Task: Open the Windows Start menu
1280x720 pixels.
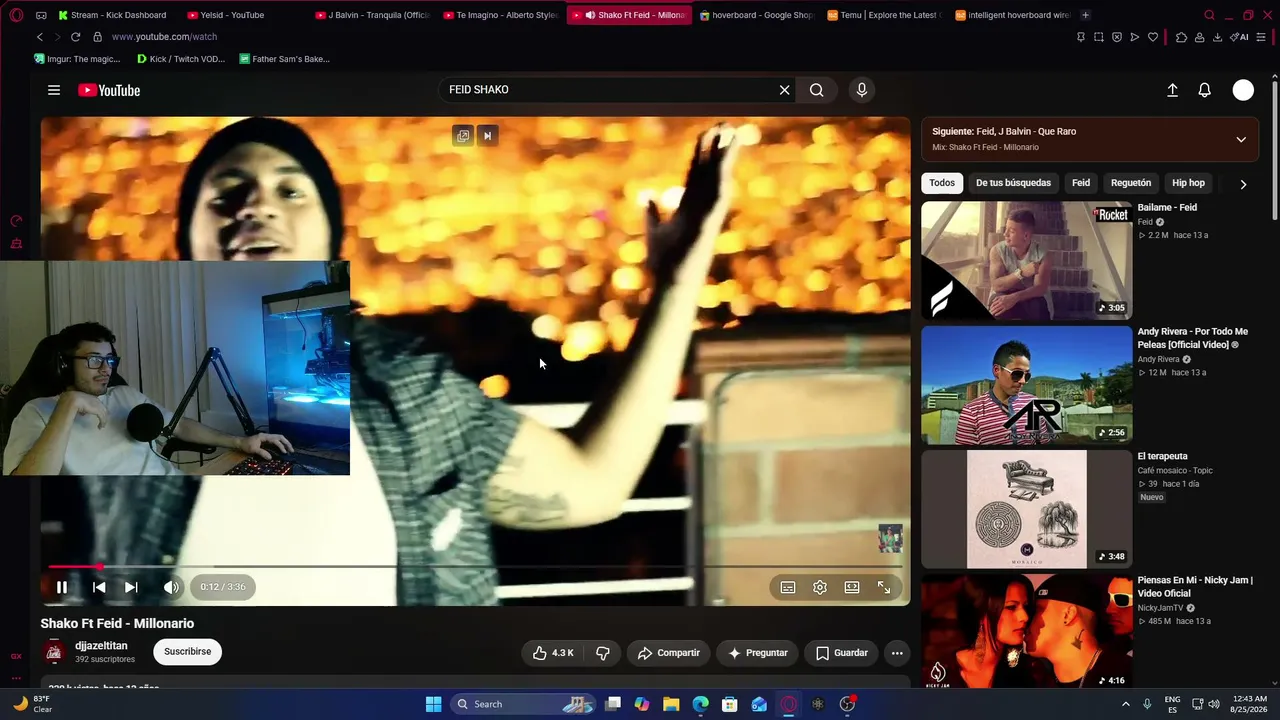Action: (x=433, y=704)
